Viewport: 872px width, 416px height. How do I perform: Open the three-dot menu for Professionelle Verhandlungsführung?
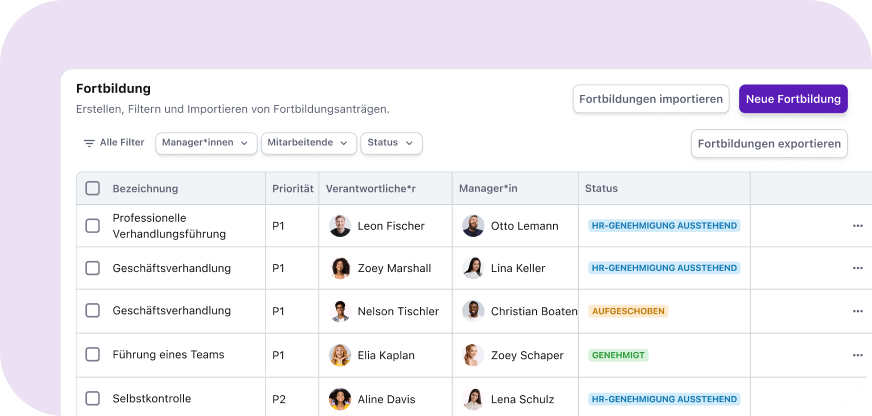point(857,226)
